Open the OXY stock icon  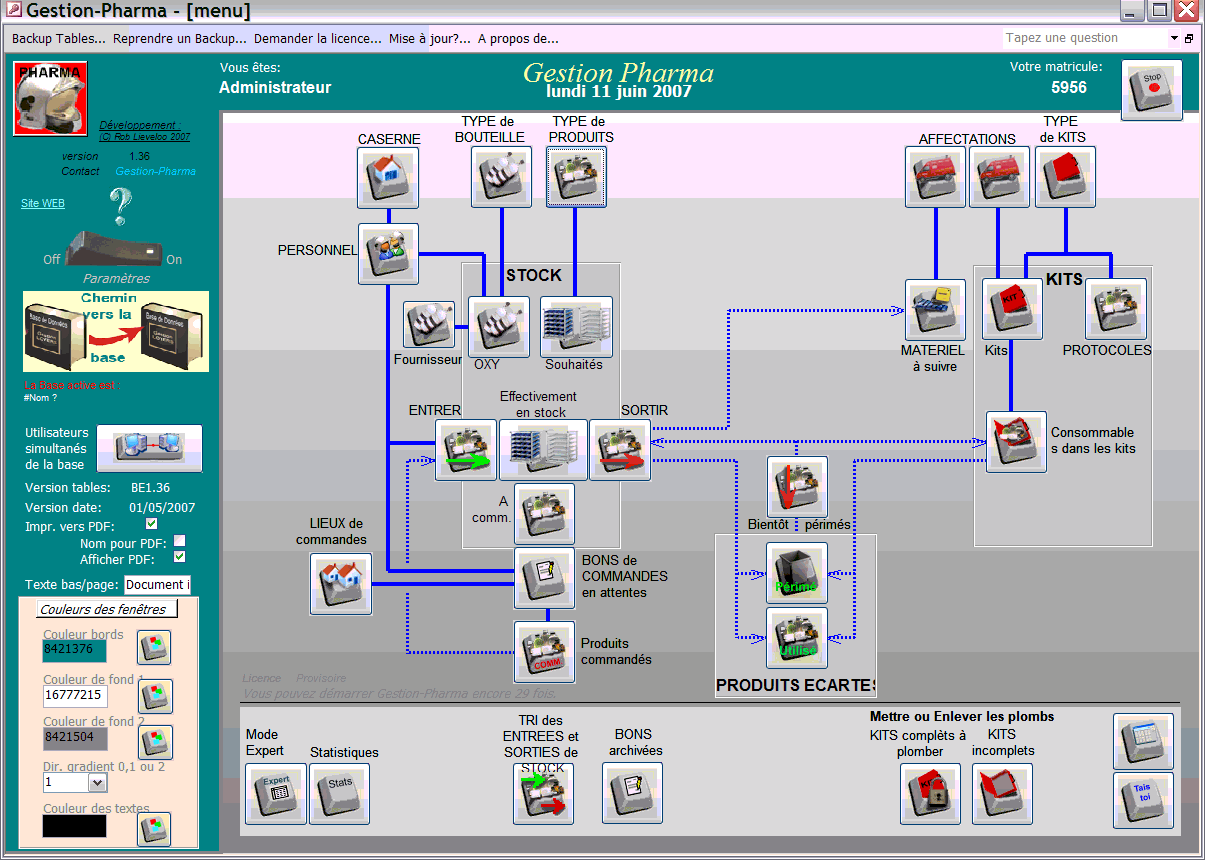pos(499,327)
